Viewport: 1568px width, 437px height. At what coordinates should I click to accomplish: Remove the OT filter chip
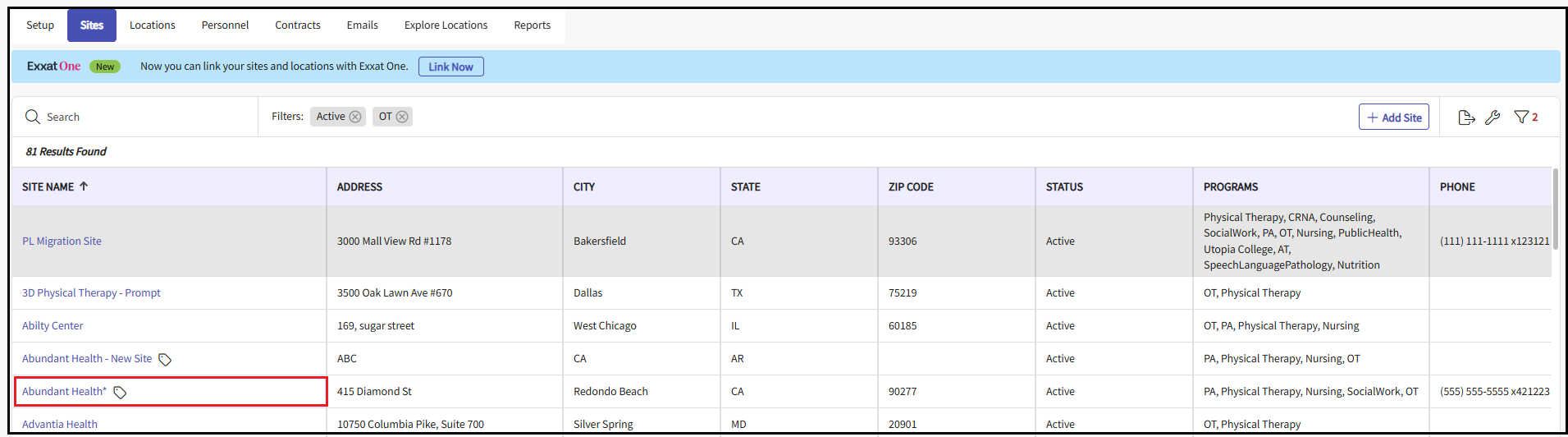coord(402,117)
